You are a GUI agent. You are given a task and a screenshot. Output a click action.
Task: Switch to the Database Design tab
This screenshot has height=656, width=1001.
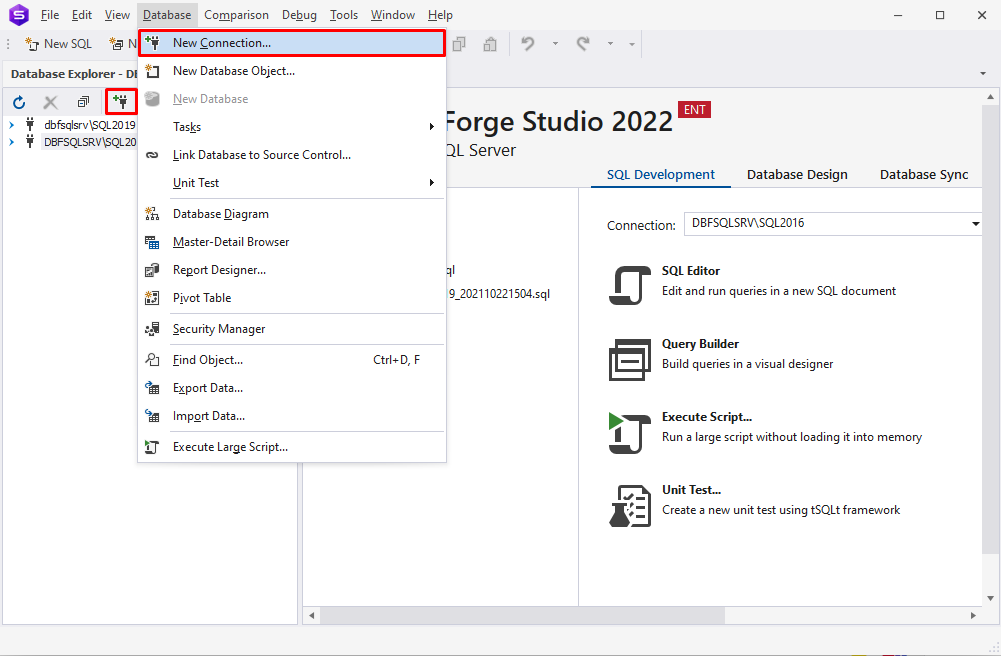[797, 174]
